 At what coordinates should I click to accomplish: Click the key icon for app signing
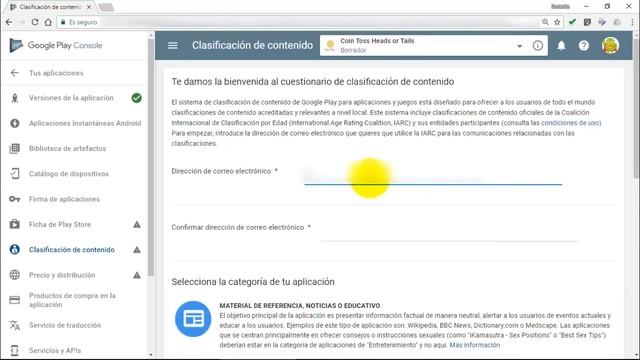[15, 199]
